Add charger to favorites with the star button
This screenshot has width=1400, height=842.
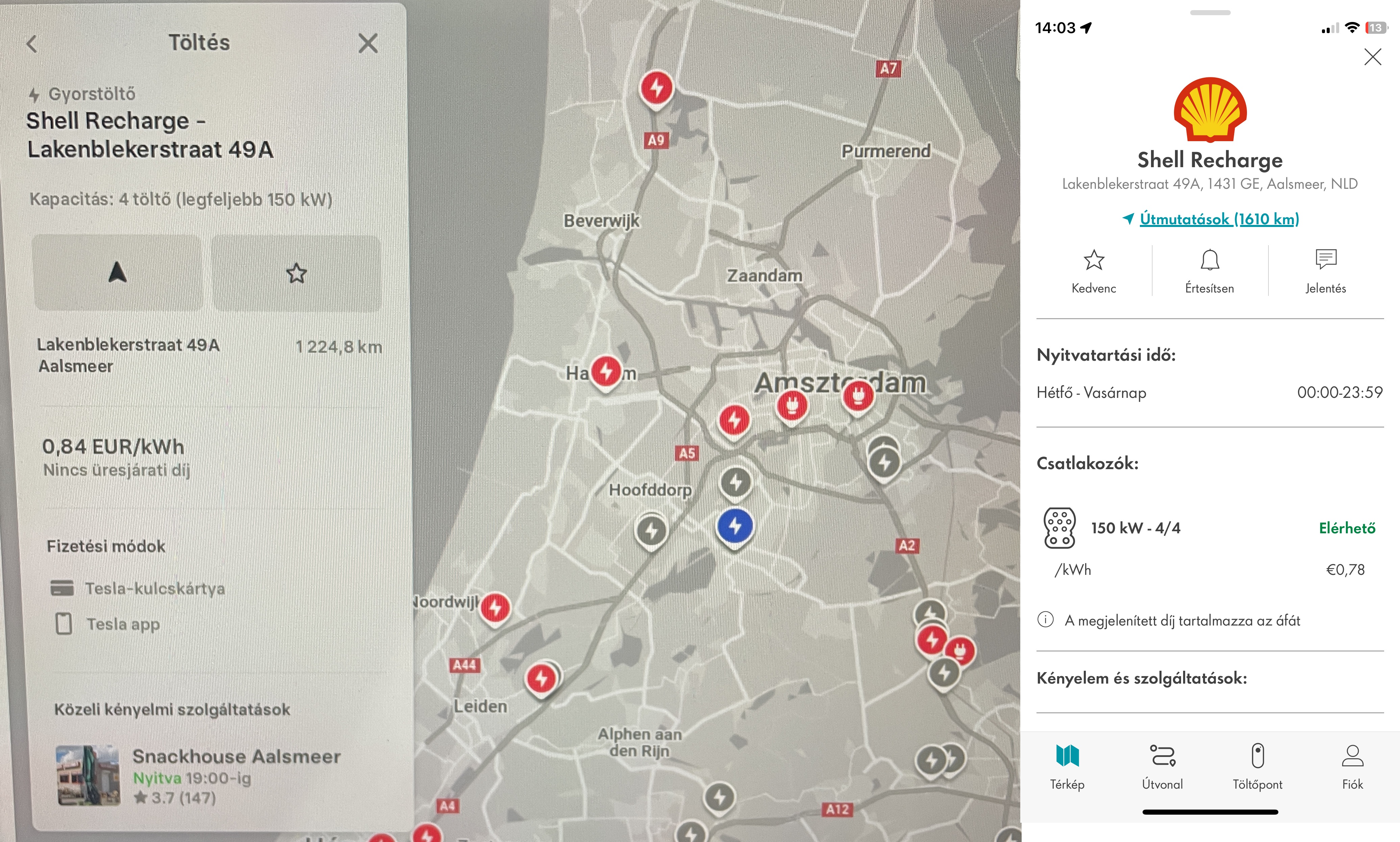(296, 273)
